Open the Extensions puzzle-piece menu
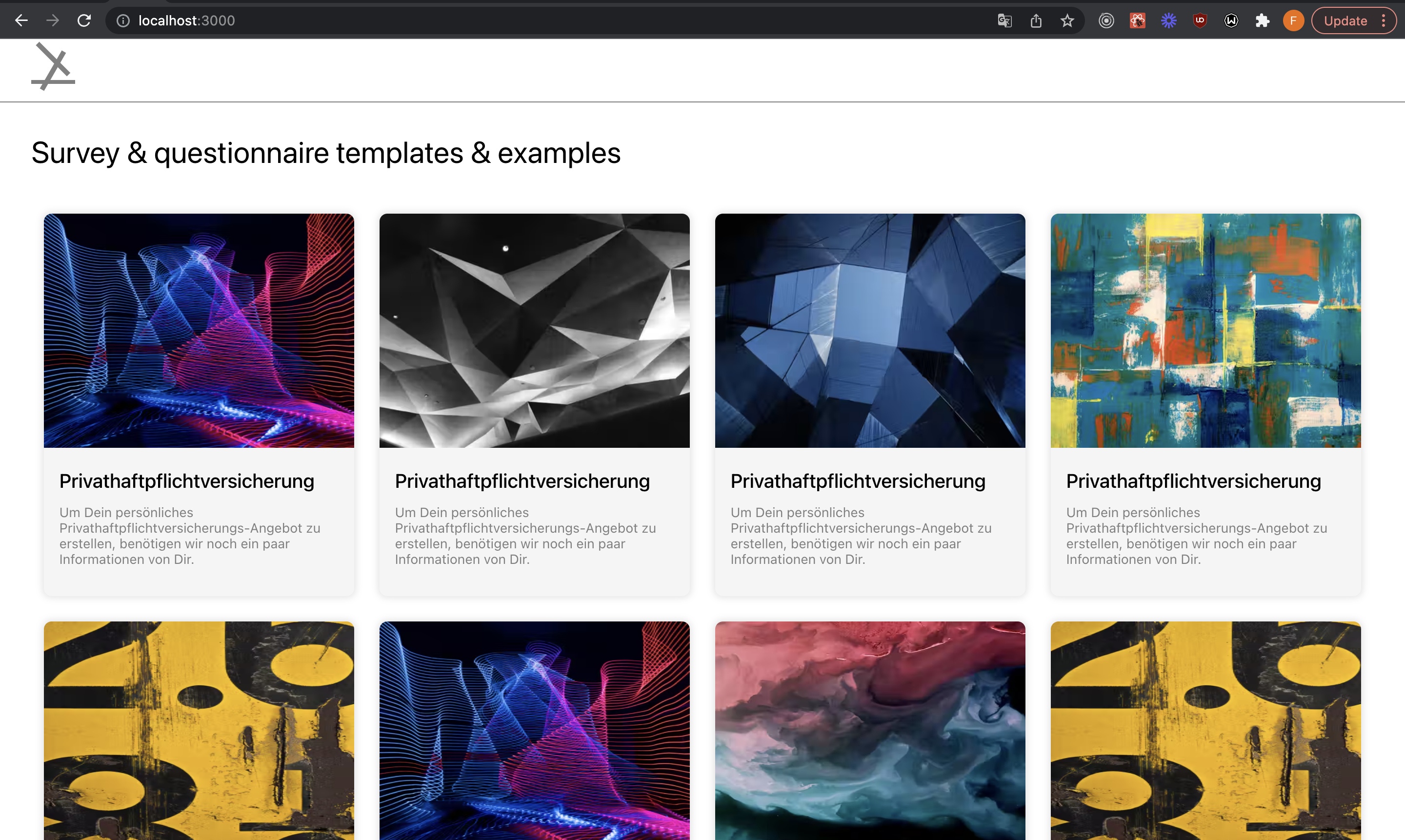Screen dimensions: 1405x840 1262,21
